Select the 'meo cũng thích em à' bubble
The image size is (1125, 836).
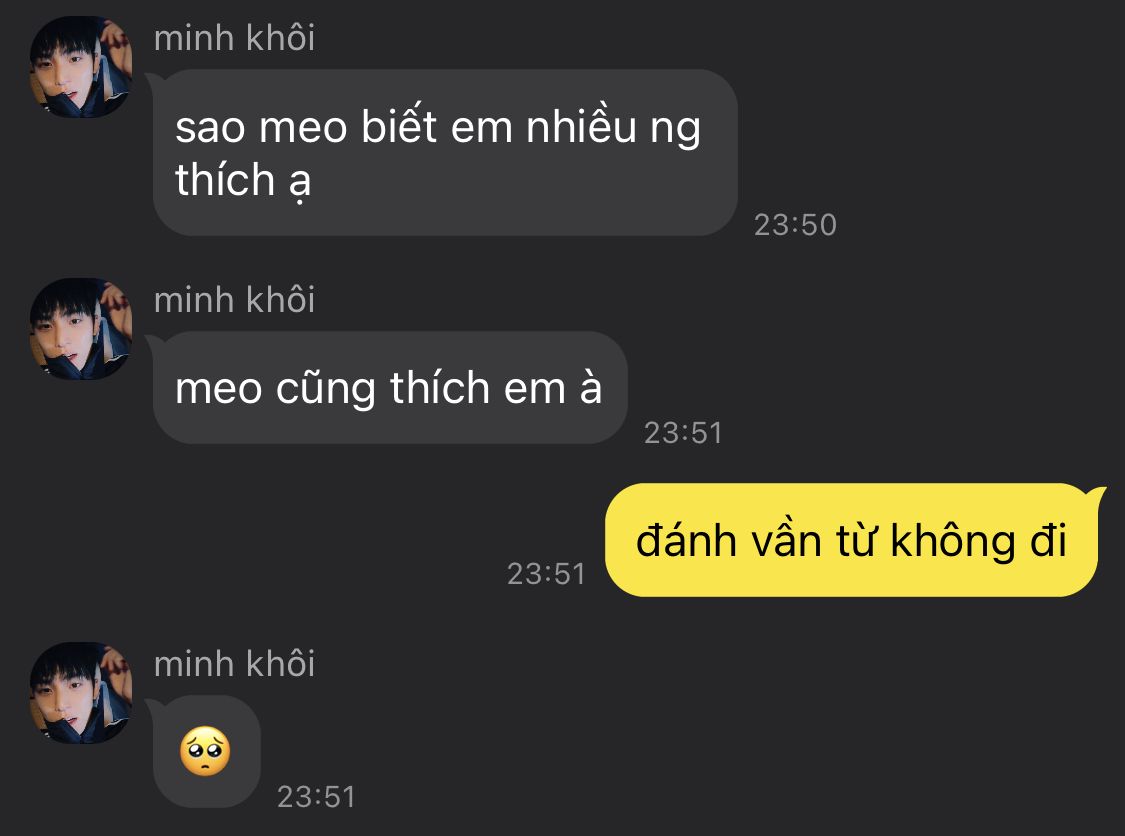pyautogui.click(x=390, y=388)
